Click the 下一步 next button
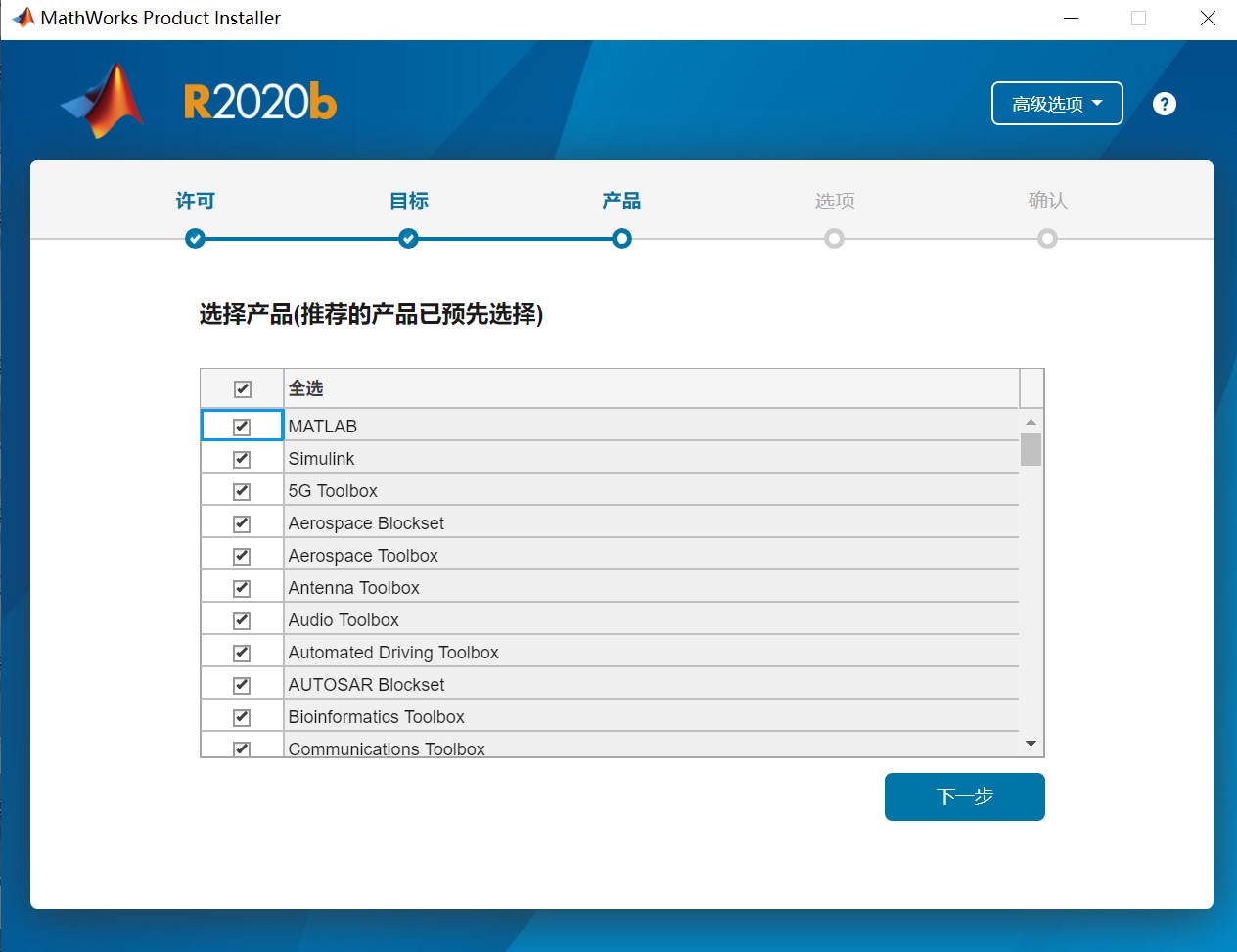This screenshot has height=952, width=1237. (965, 796)
